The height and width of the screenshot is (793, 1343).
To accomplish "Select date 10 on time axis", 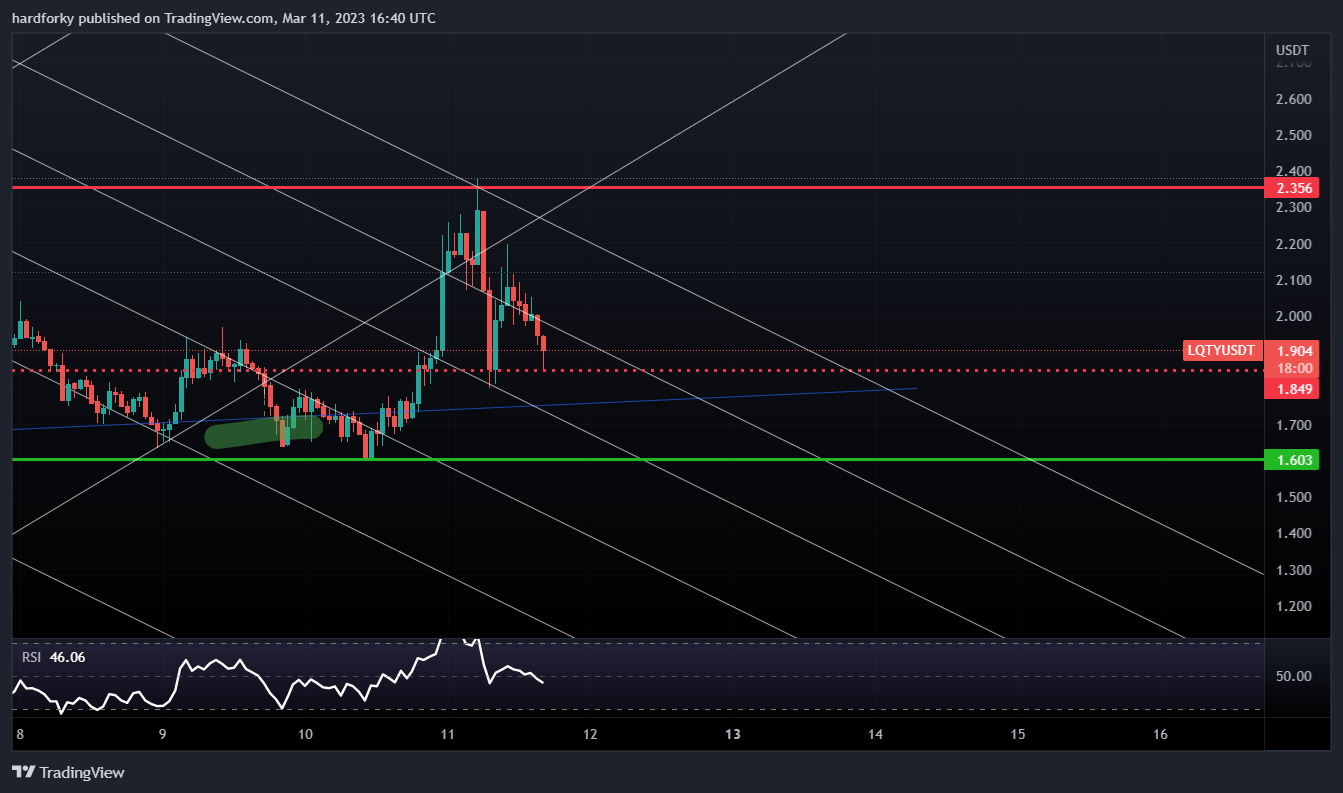I will (x=305, y=734).
